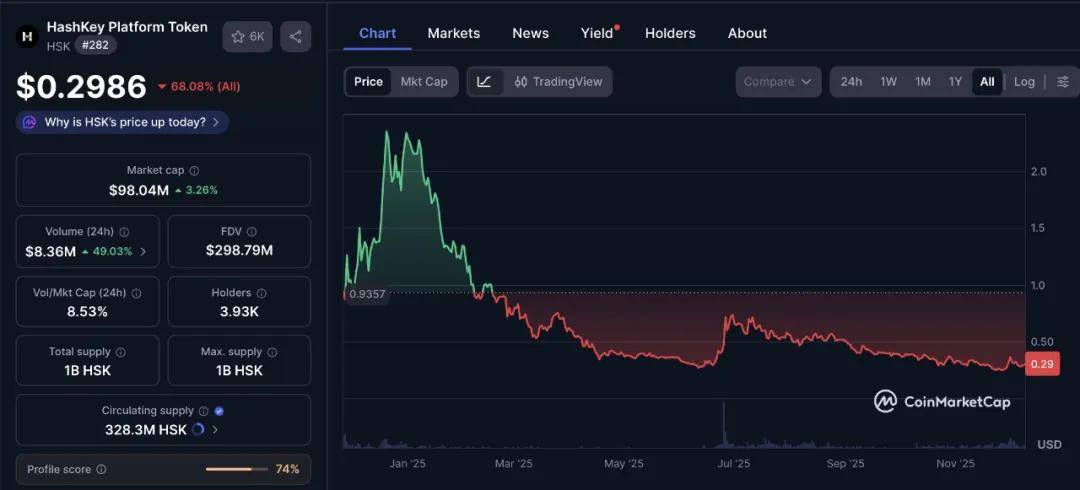1080x490 pixels.
Task: Toggle Log scale on the chart
Action: click(x=1024, y=82)
